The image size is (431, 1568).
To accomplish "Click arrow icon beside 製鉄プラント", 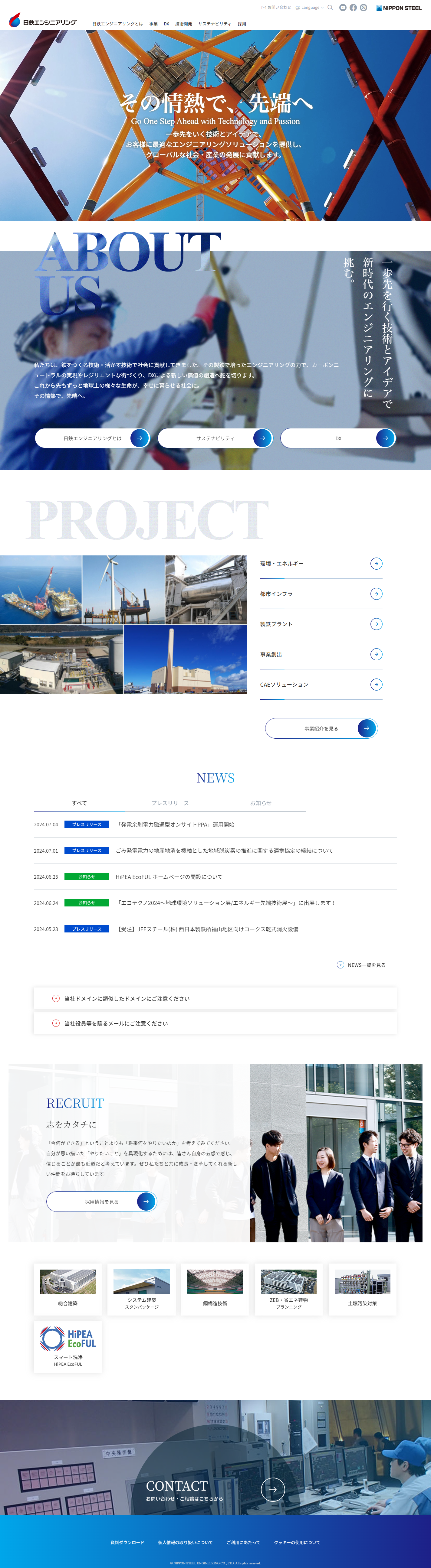I will point(376,624).
